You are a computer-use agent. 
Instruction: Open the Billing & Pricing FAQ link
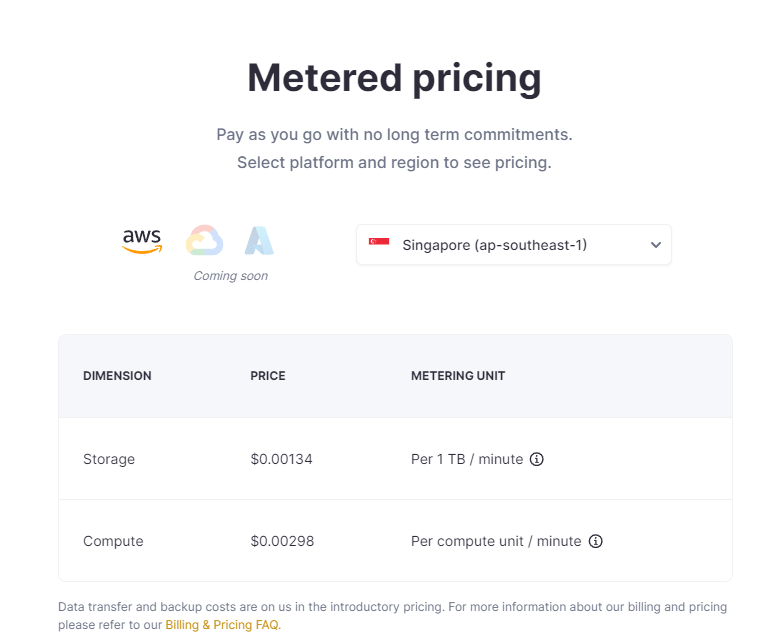click(223, 625)
